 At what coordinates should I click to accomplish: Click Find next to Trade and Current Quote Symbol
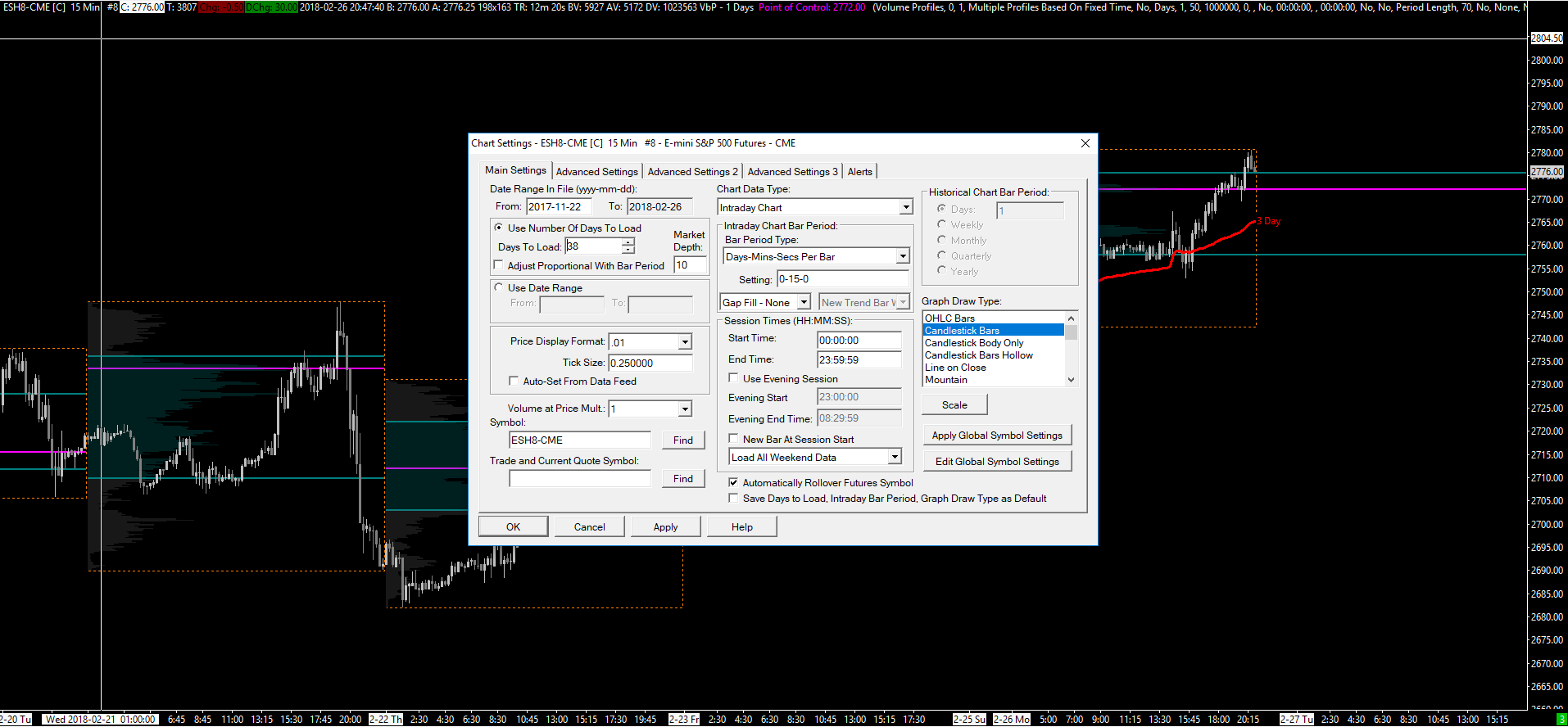click(x=683, y=478)
